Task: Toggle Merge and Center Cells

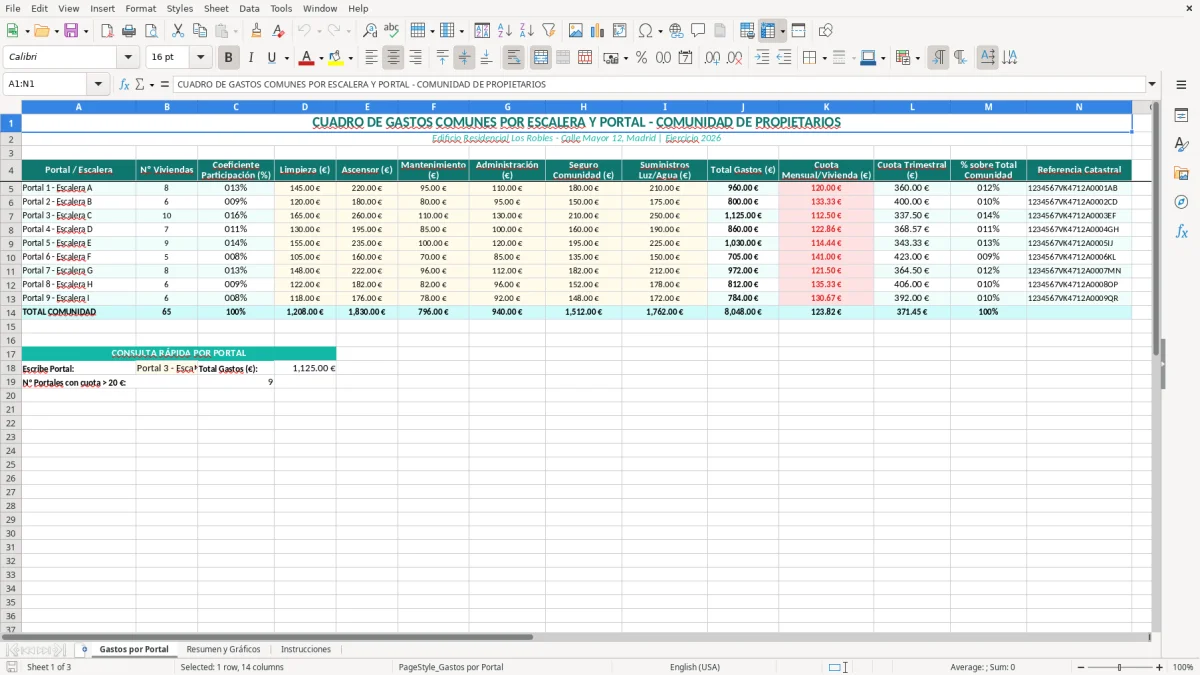Action: click(541, 58)
